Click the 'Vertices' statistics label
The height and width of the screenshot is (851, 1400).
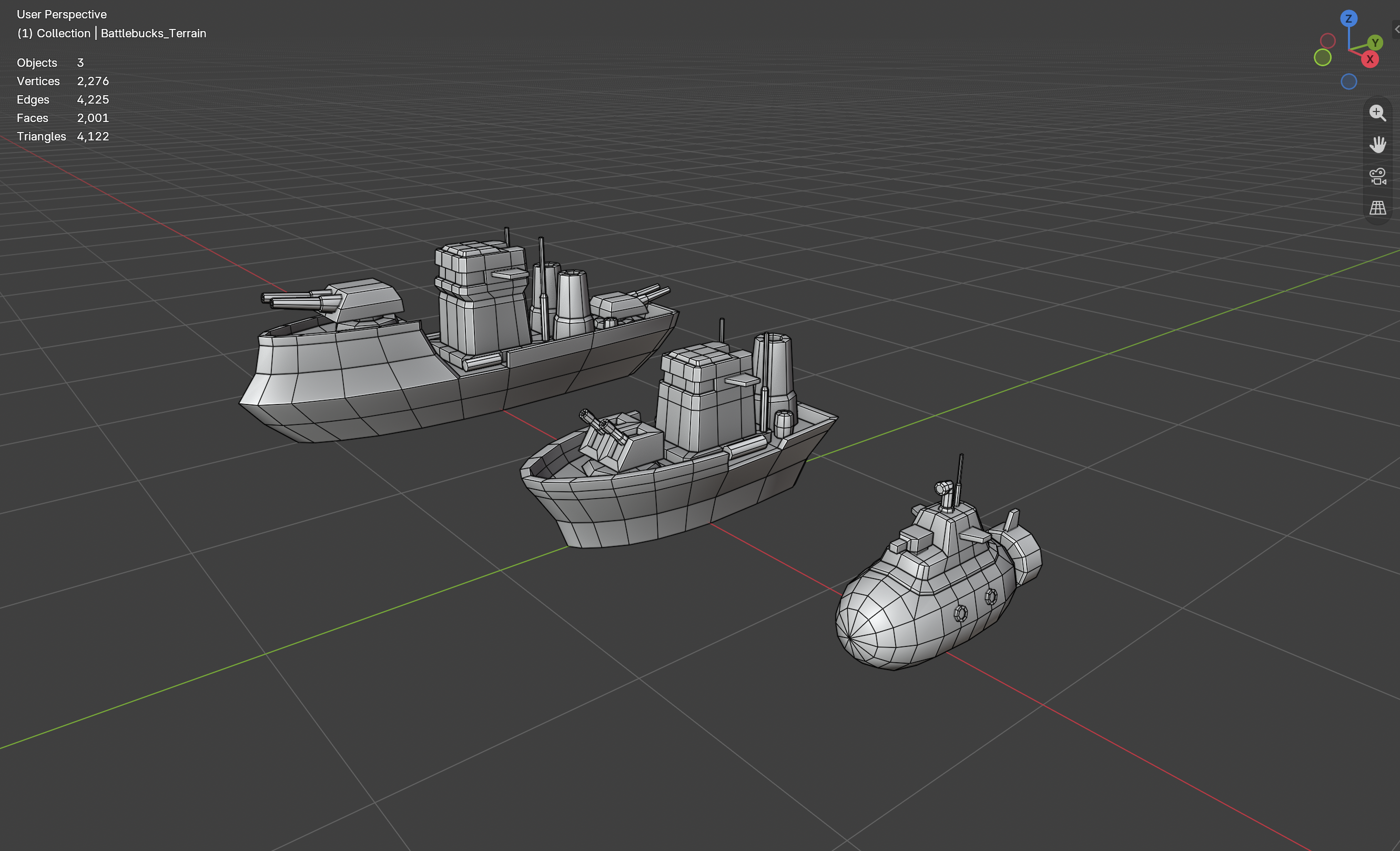38,81
